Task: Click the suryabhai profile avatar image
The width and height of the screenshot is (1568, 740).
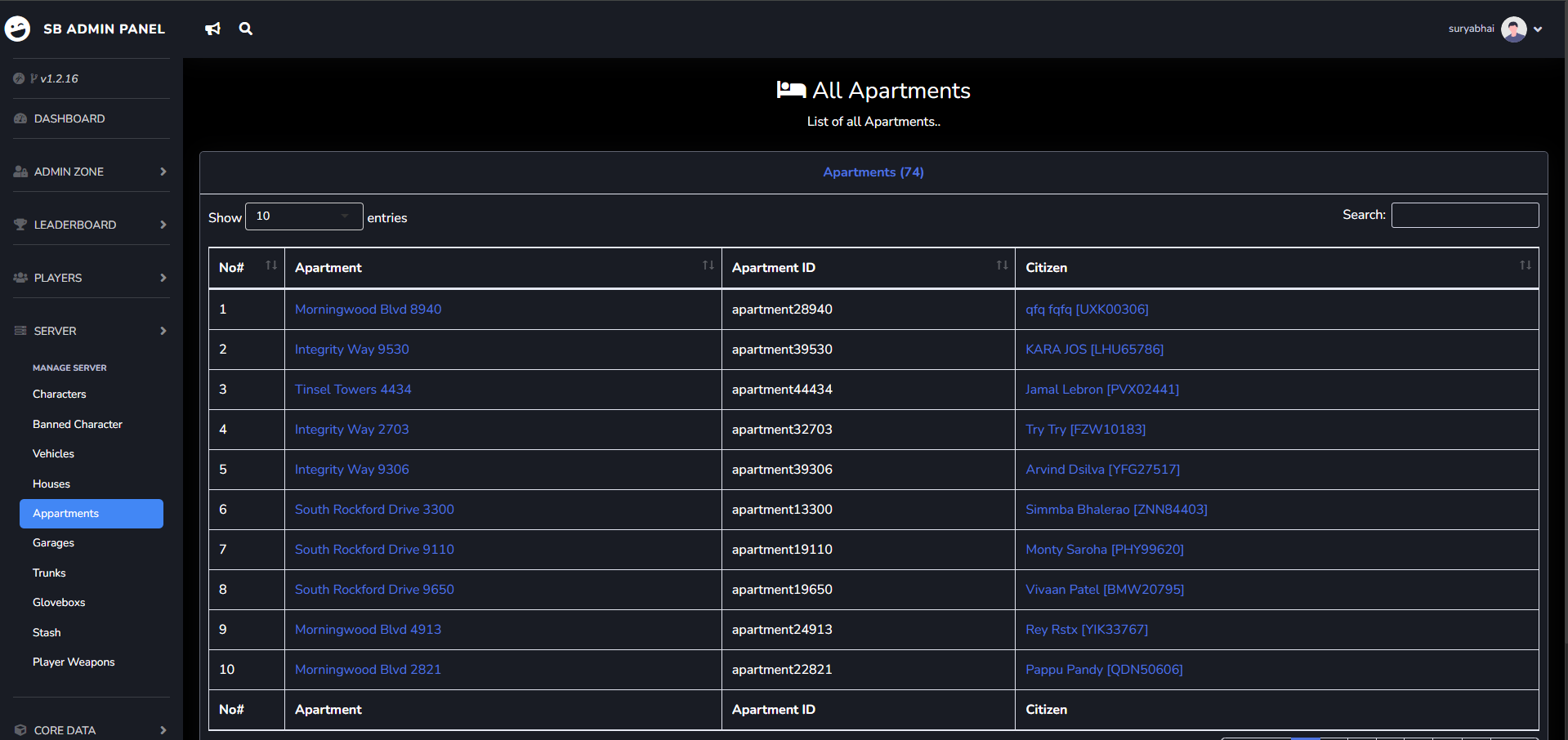Action: click(x=1514, y=29)
